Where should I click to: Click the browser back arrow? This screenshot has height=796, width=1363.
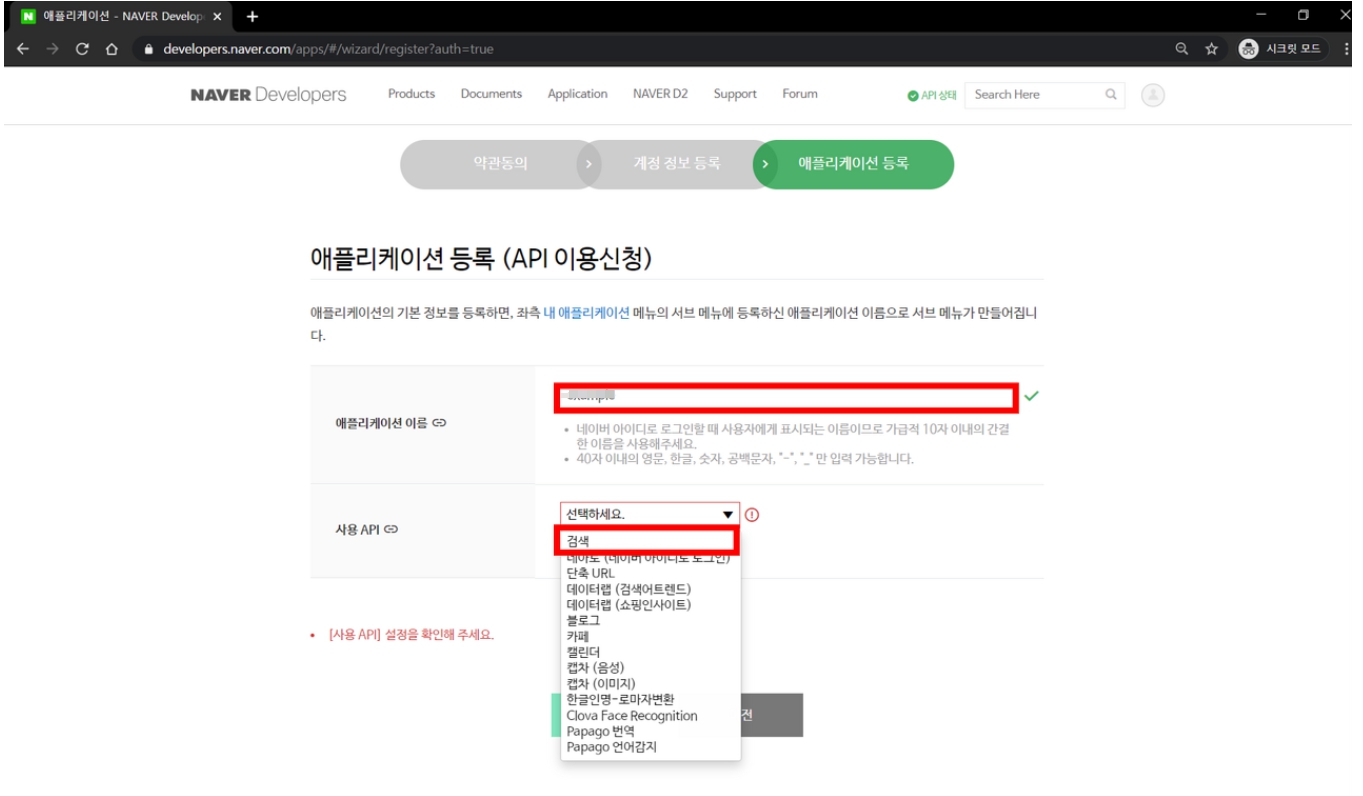[x=22, y=49]
